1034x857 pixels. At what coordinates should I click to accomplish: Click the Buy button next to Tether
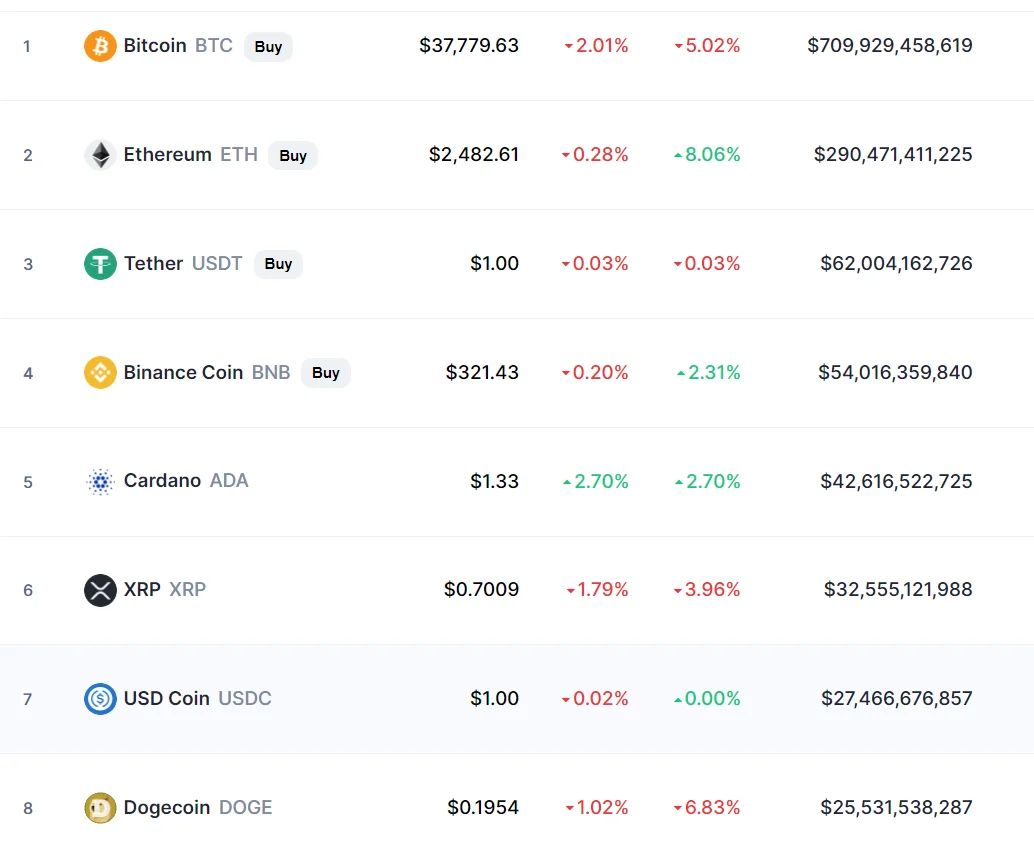pos(278,264)
